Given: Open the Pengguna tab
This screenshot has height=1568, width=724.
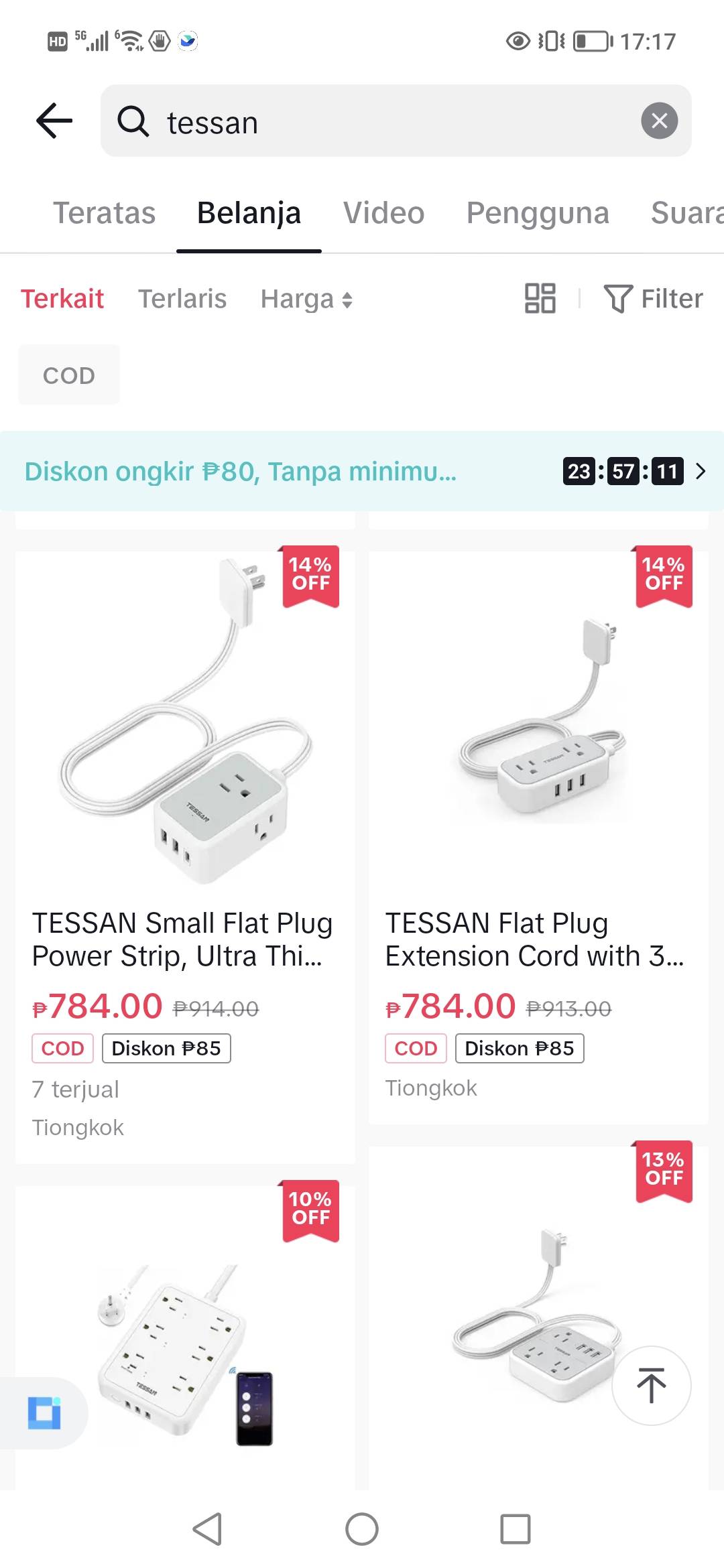Looking at the screenshot, I should coord(537,213).
